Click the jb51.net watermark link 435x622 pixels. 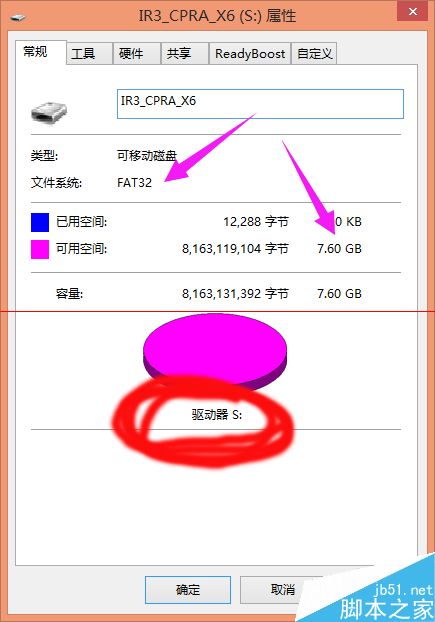pyautogui.click(x=403, y=590)
